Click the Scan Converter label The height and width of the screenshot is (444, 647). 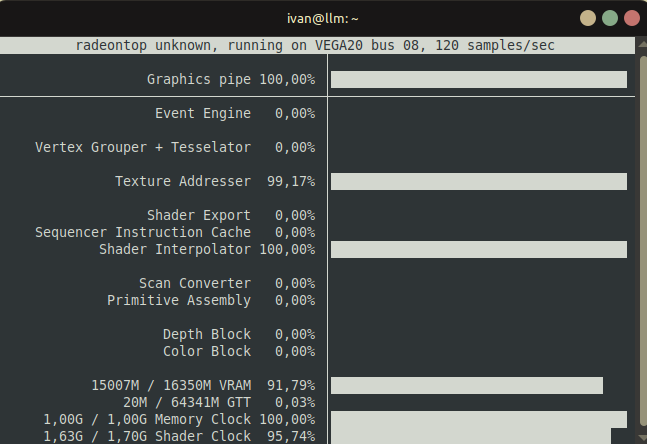(195, 283)
